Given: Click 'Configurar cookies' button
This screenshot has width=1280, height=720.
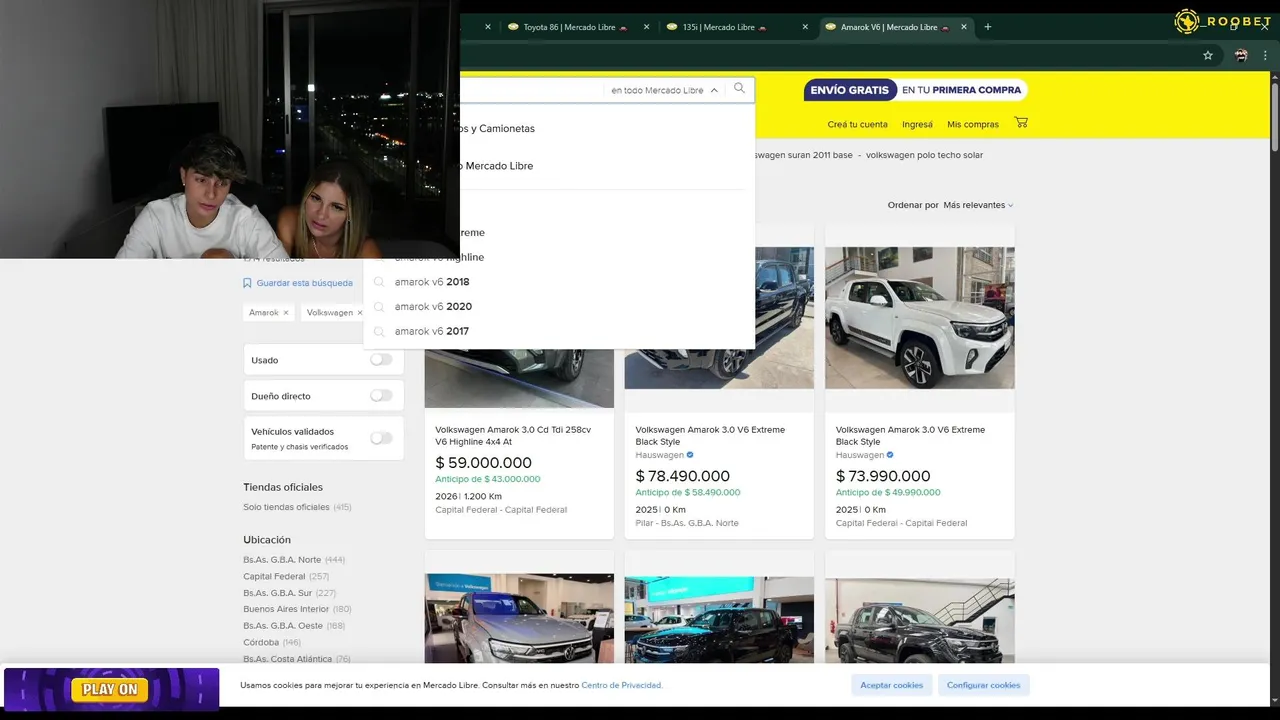Looking at the screenshot, I should pyautogui.click(x=984, y=685).
